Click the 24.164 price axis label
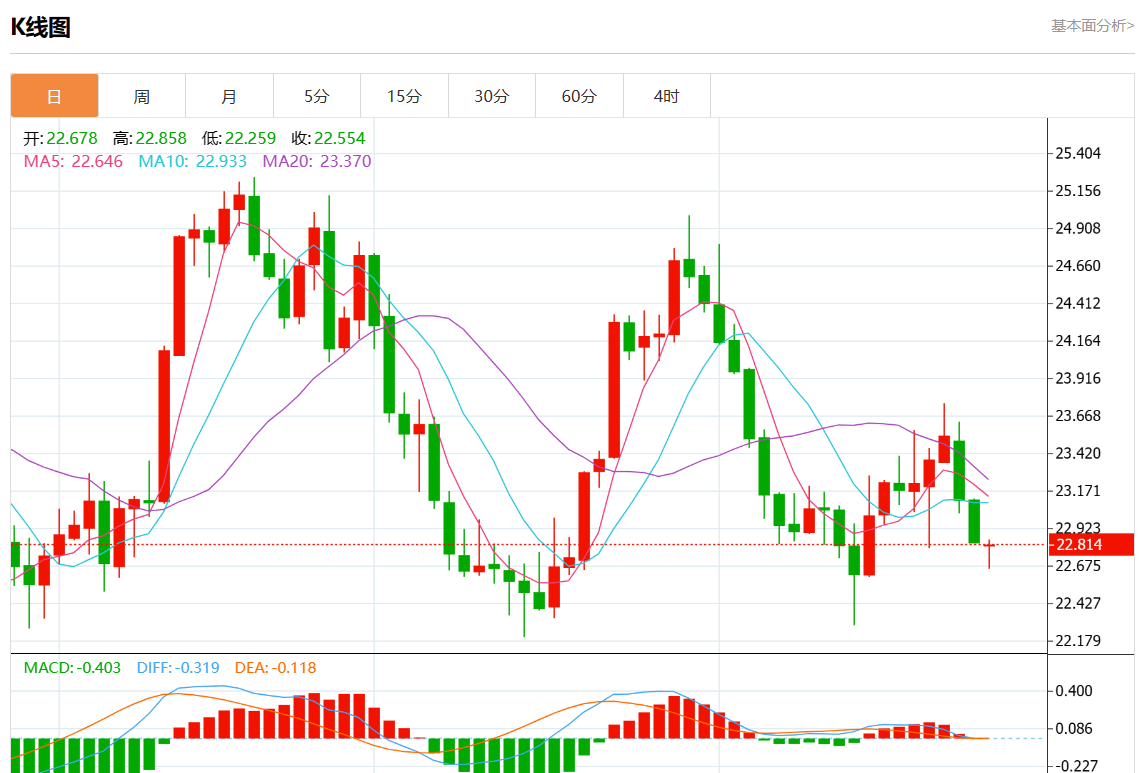Viewport: 1148px width, 773px height. click(1078, 340)
